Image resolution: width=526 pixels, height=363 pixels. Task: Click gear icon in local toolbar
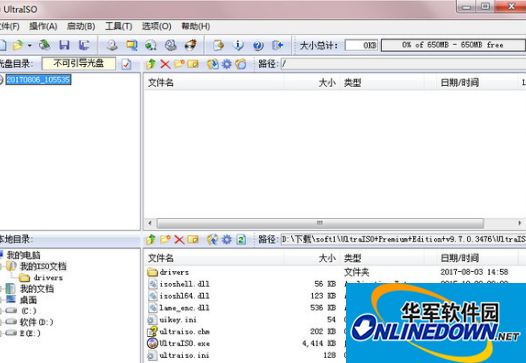(x=227, y=239)
